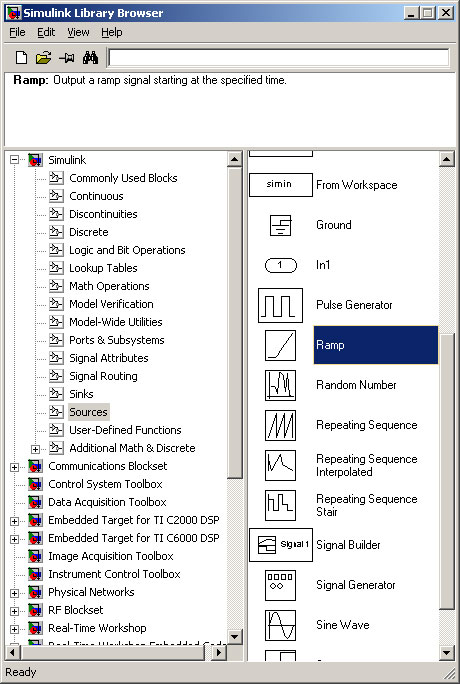
Task: Select the Sources library
Action: click(89, 412)
